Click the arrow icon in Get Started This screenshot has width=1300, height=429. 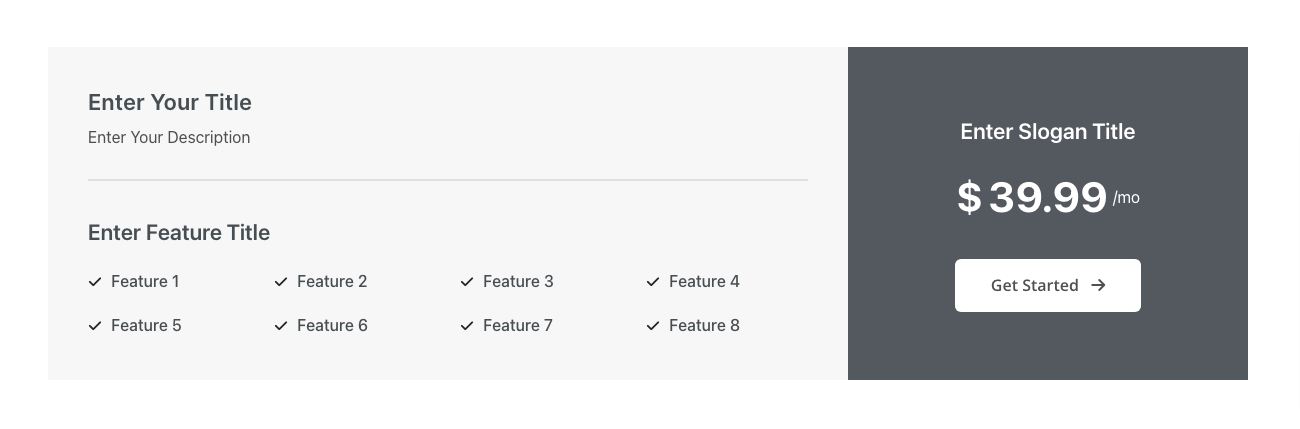[1098, 285]
